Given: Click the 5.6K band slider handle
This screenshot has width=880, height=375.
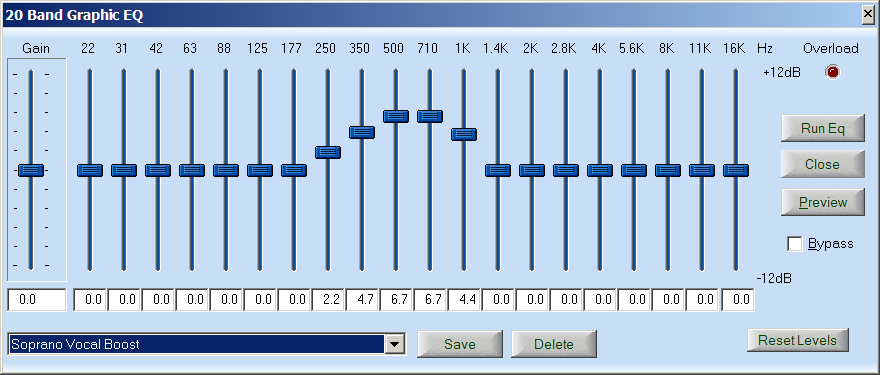Looking at the screenshot, I should (634, 170).
